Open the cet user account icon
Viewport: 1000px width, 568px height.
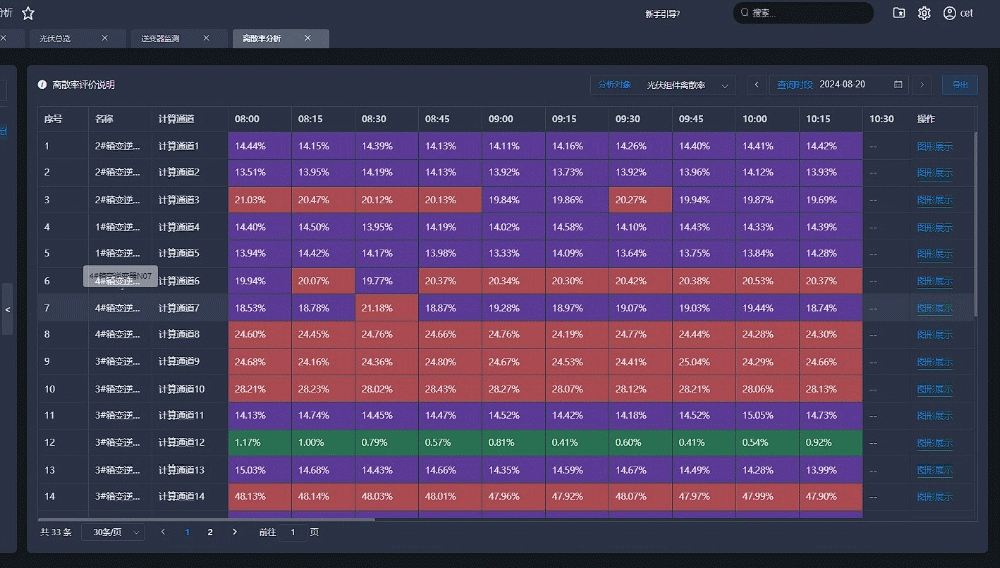[x=949, y=13]
